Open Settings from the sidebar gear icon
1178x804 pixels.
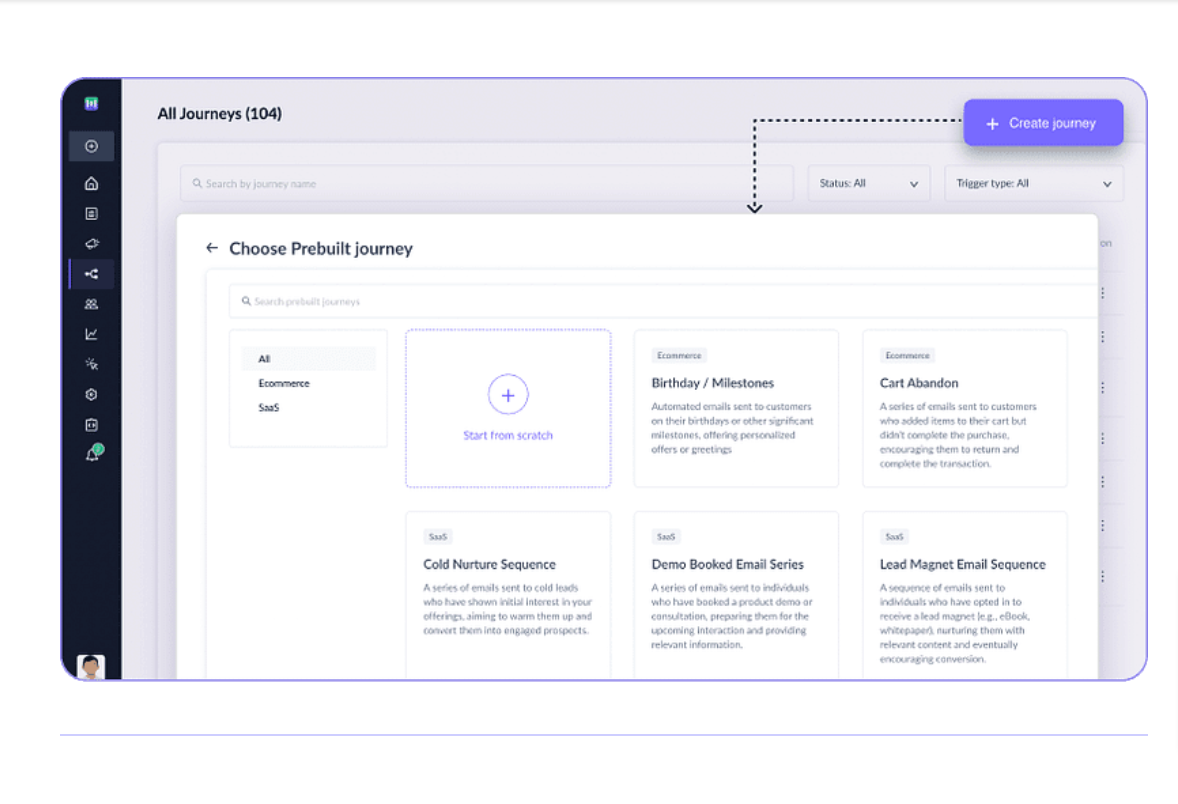[91, 394]
